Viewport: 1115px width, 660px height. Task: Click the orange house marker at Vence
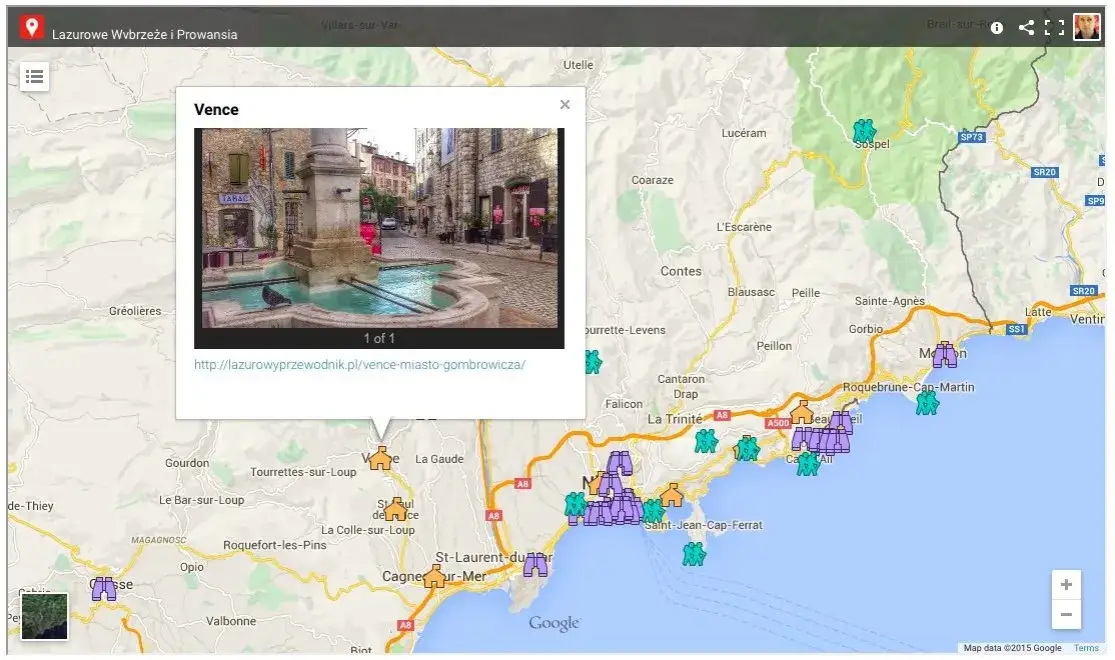pyautogui.click(x=380, y=458)
